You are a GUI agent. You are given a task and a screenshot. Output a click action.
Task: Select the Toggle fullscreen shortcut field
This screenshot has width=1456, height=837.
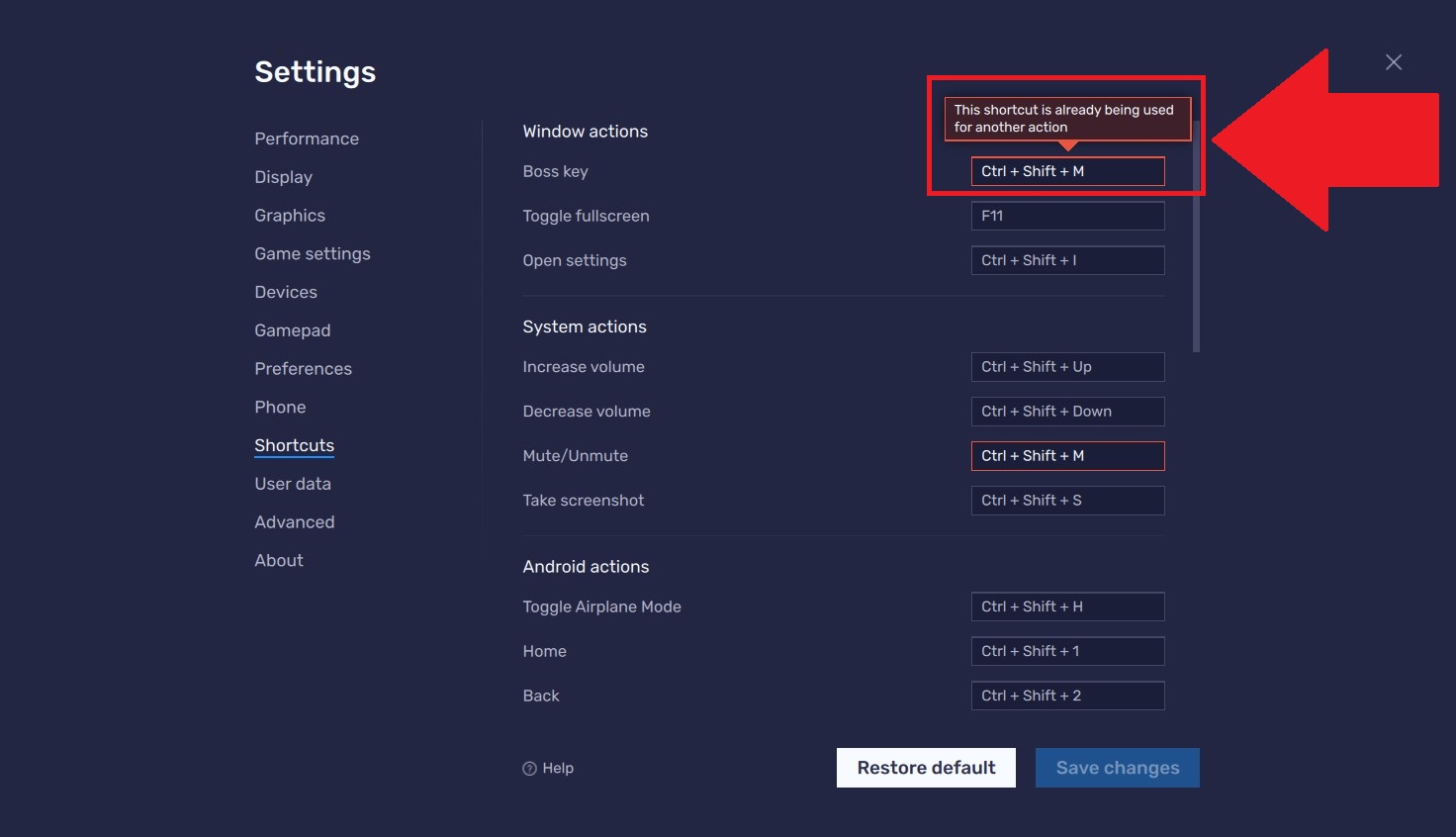point(1067,216)
